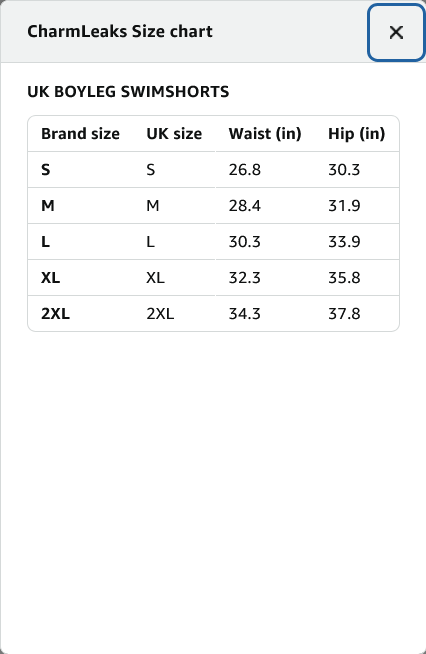Screen dimensions: 426x654
Task: Close the CharmLeaks size chart dialog
Action: click(x=396, y=32)
